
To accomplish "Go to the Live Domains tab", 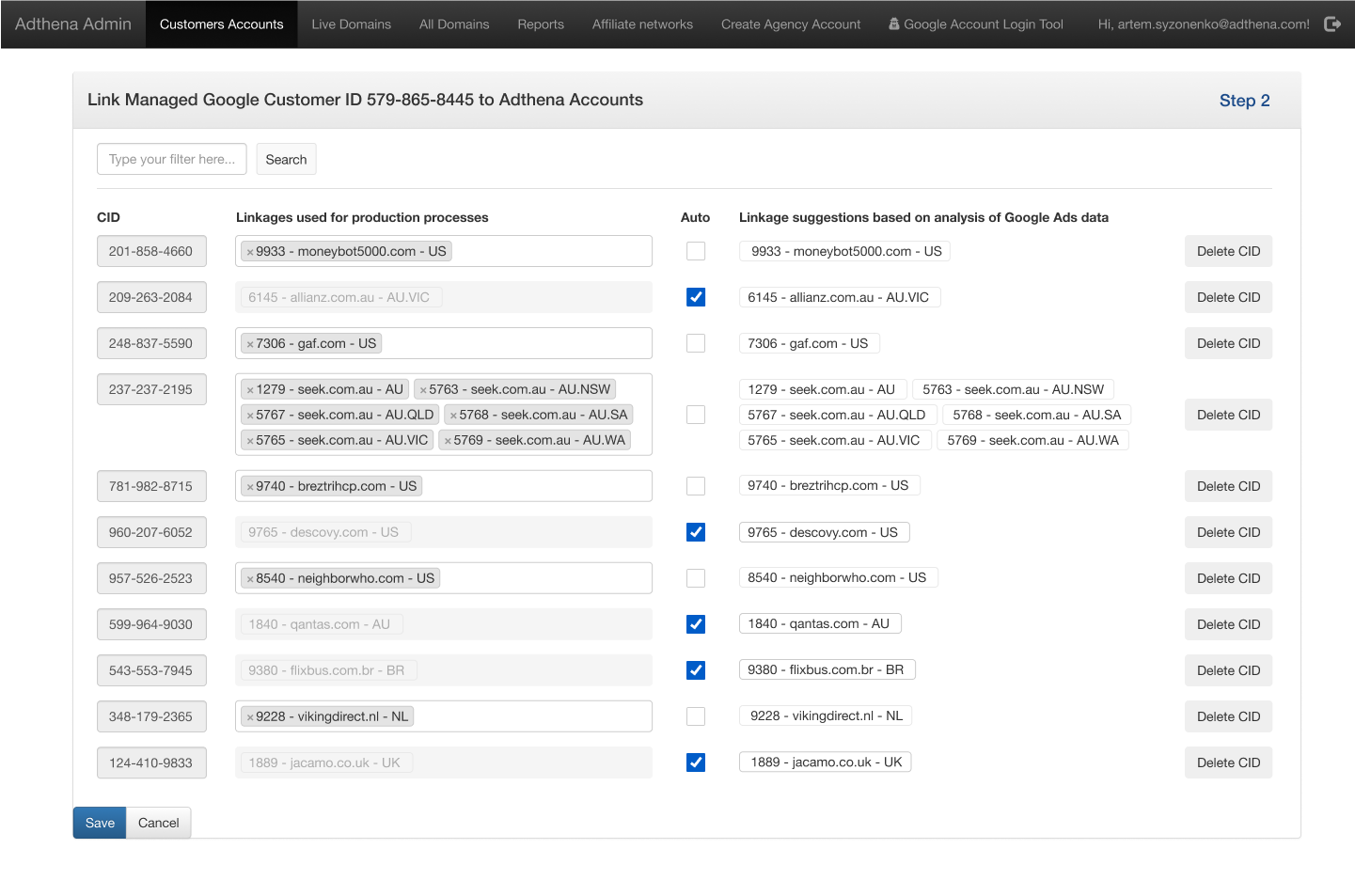I will tap(351, 24).
